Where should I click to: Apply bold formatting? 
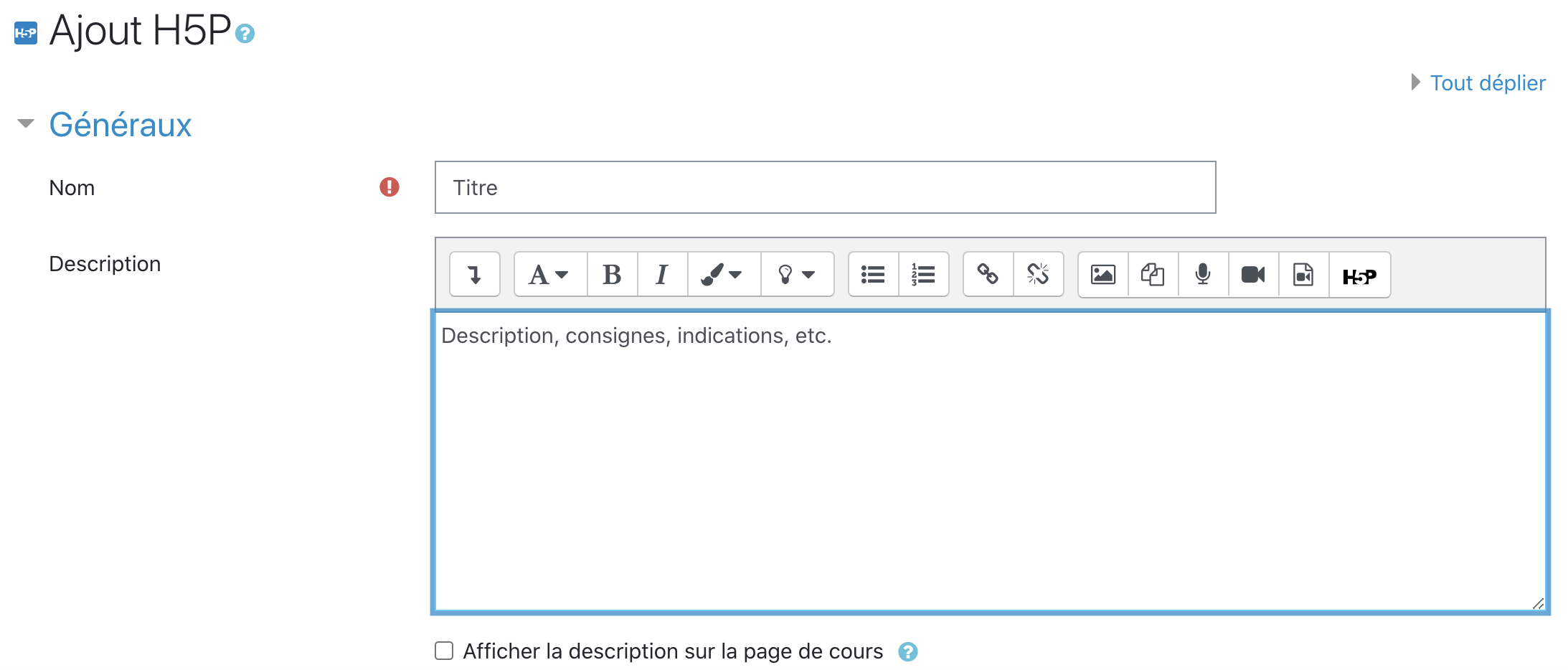point(612,275)
